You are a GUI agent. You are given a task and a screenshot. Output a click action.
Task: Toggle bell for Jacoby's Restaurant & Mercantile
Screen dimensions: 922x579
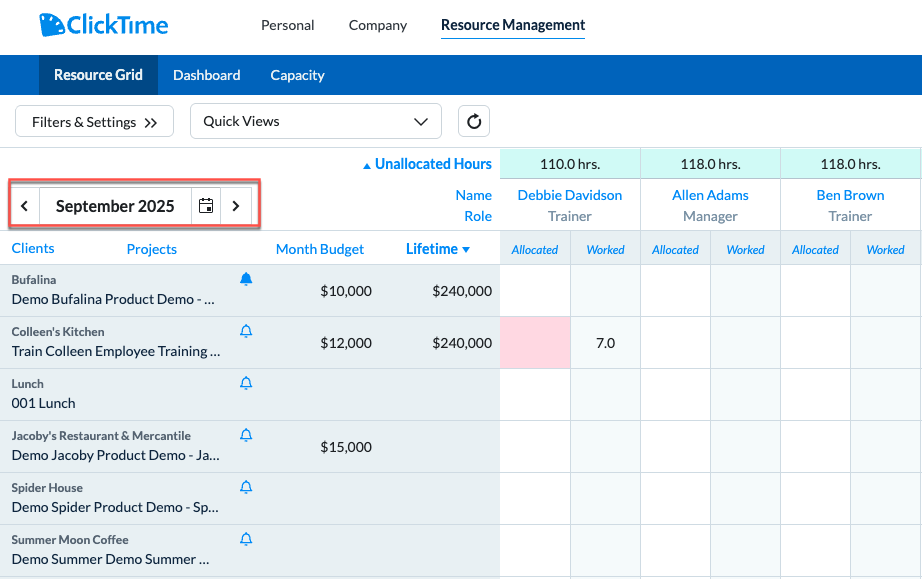[246, 435]
